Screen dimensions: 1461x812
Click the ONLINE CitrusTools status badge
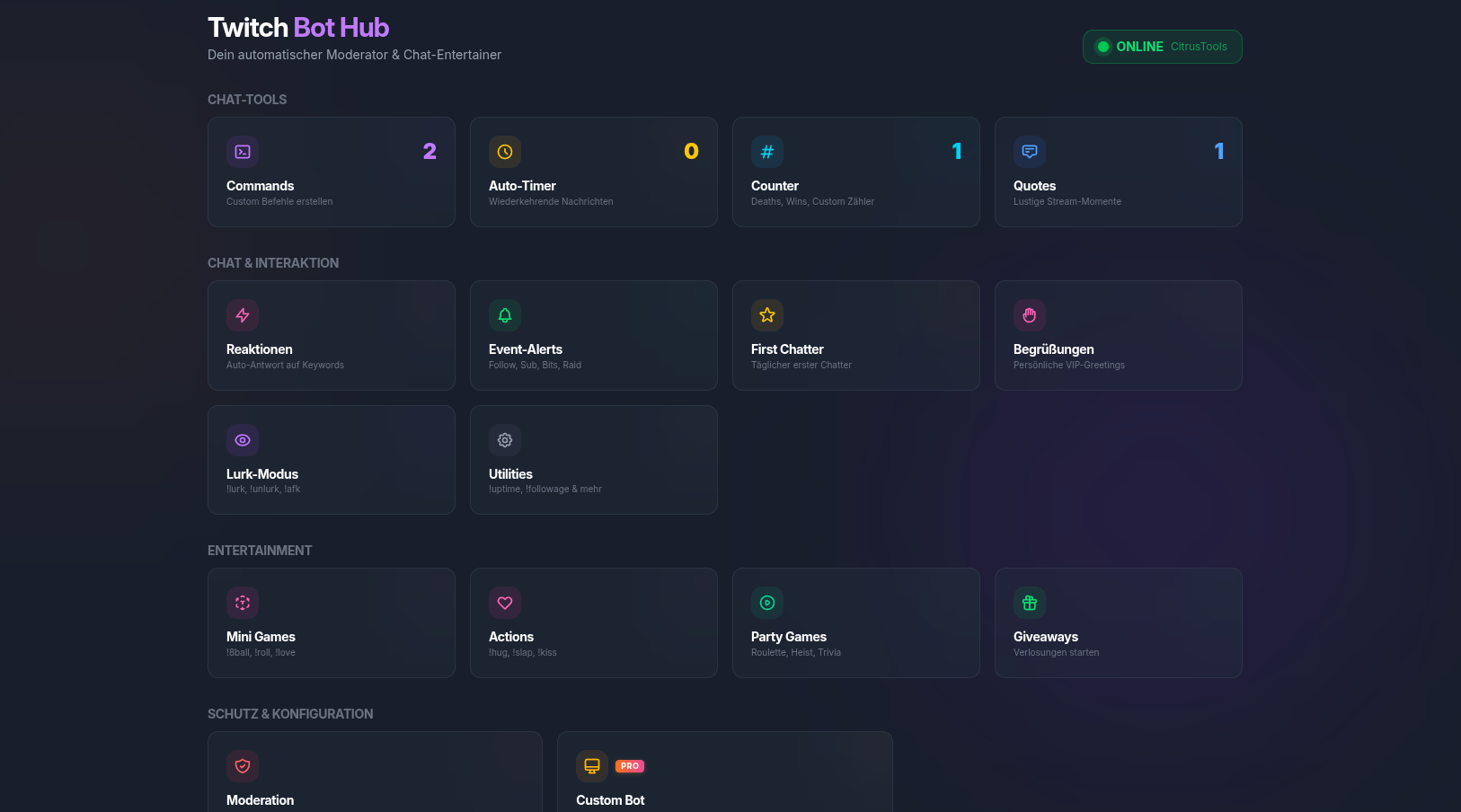pyautogui.click(x=1162, y=47)
